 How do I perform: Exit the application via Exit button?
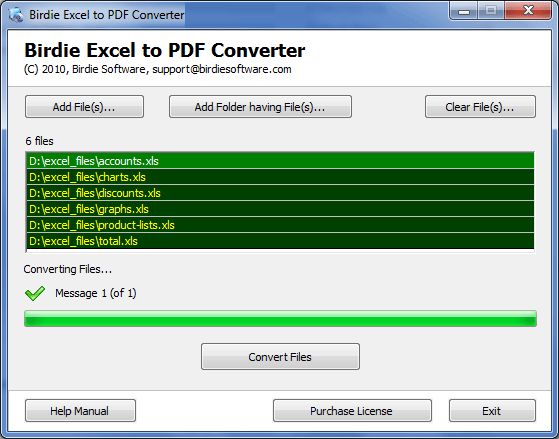pos(492,410)
